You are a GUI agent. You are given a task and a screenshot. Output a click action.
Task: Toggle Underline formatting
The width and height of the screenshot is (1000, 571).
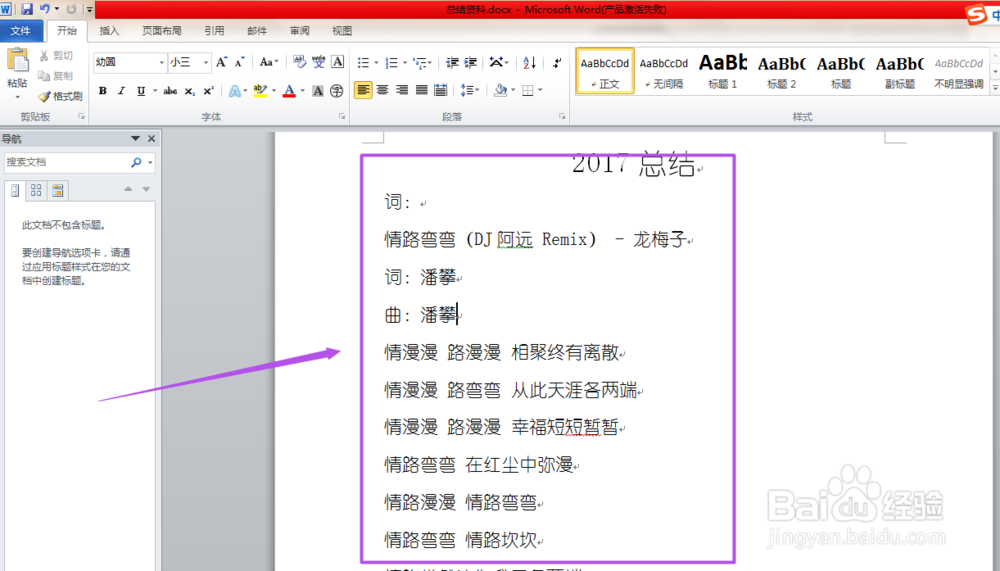tap(141, 91)
